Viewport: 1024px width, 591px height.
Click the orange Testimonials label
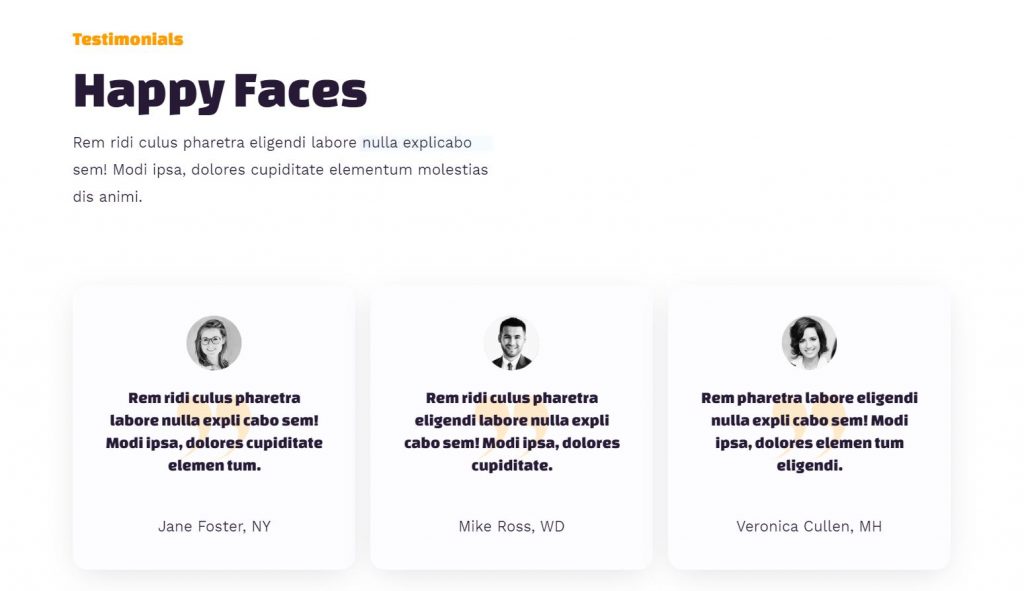(128, 39)
